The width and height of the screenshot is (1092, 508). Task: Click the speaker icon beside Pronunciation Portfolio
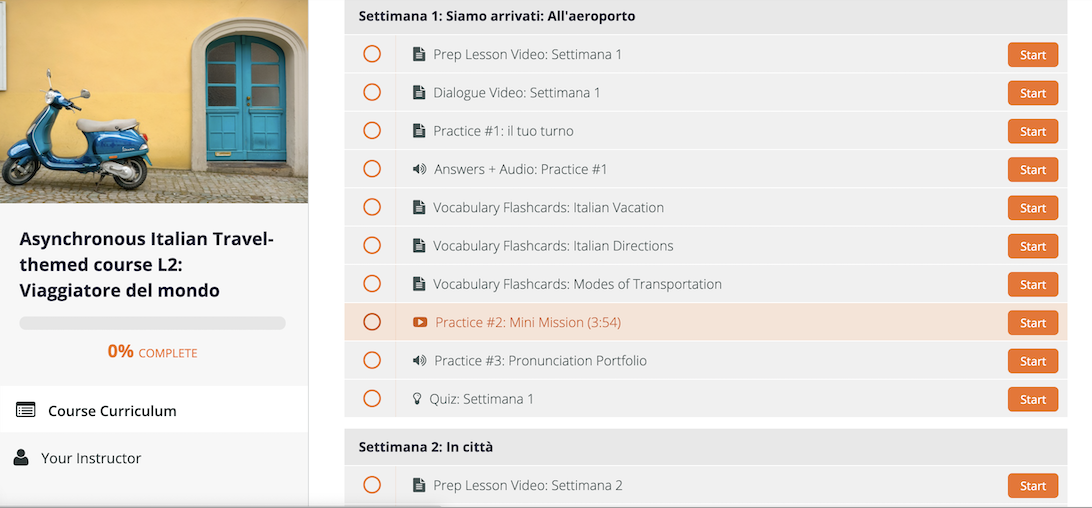419,360
